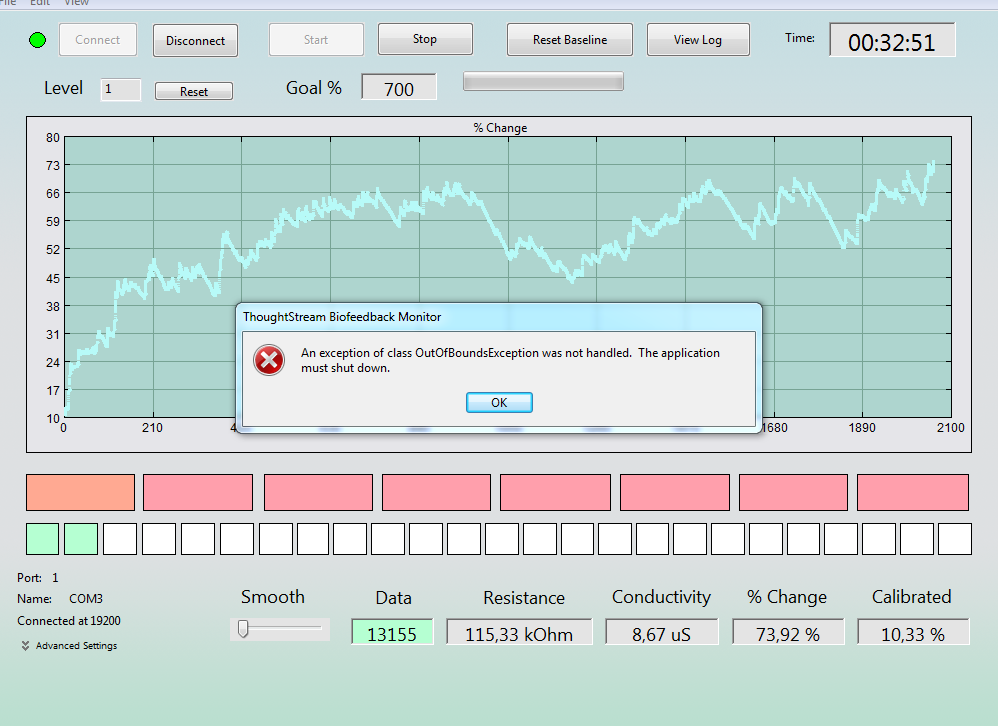Click the green connection status indicator

click(38, 40)
